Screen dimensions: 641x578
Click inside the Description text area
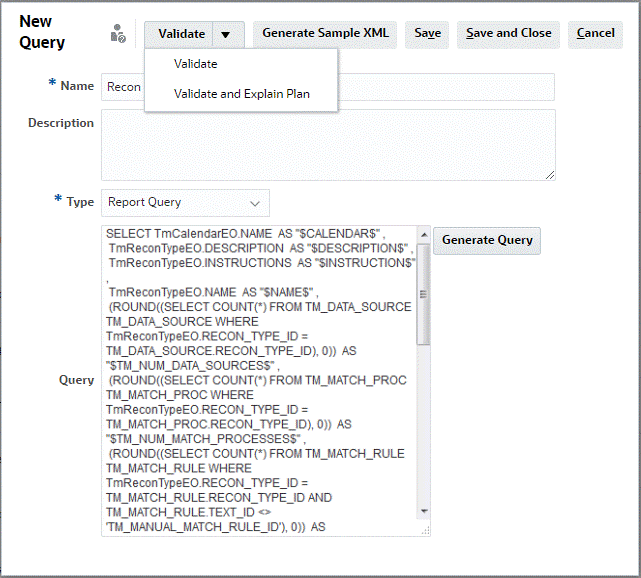[x=327, y=144]
